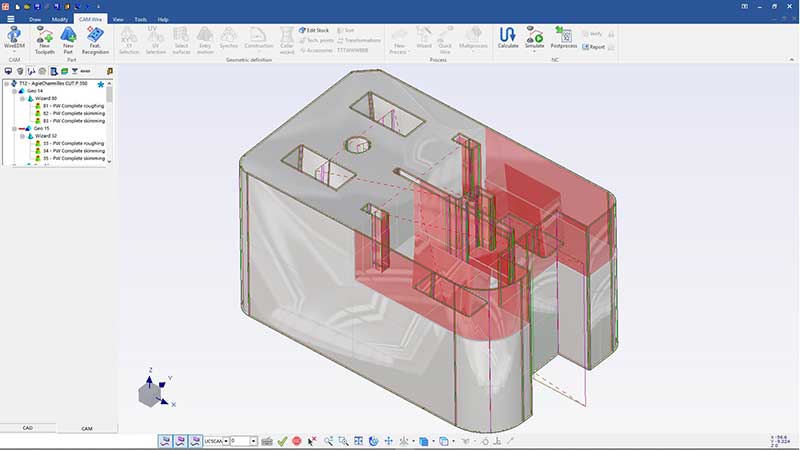The height and width of the screenshot is (450, 800).
Task: Launch Feat. Recognition tool
Action: 97,38
